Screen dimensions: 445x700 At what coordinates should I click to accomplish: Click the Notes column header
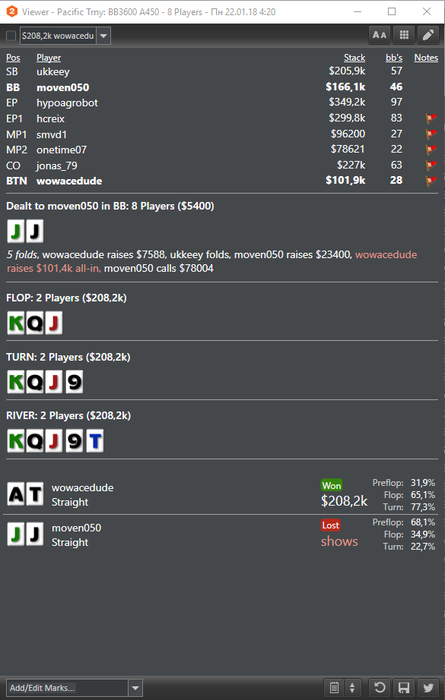[x=426, y=58]
